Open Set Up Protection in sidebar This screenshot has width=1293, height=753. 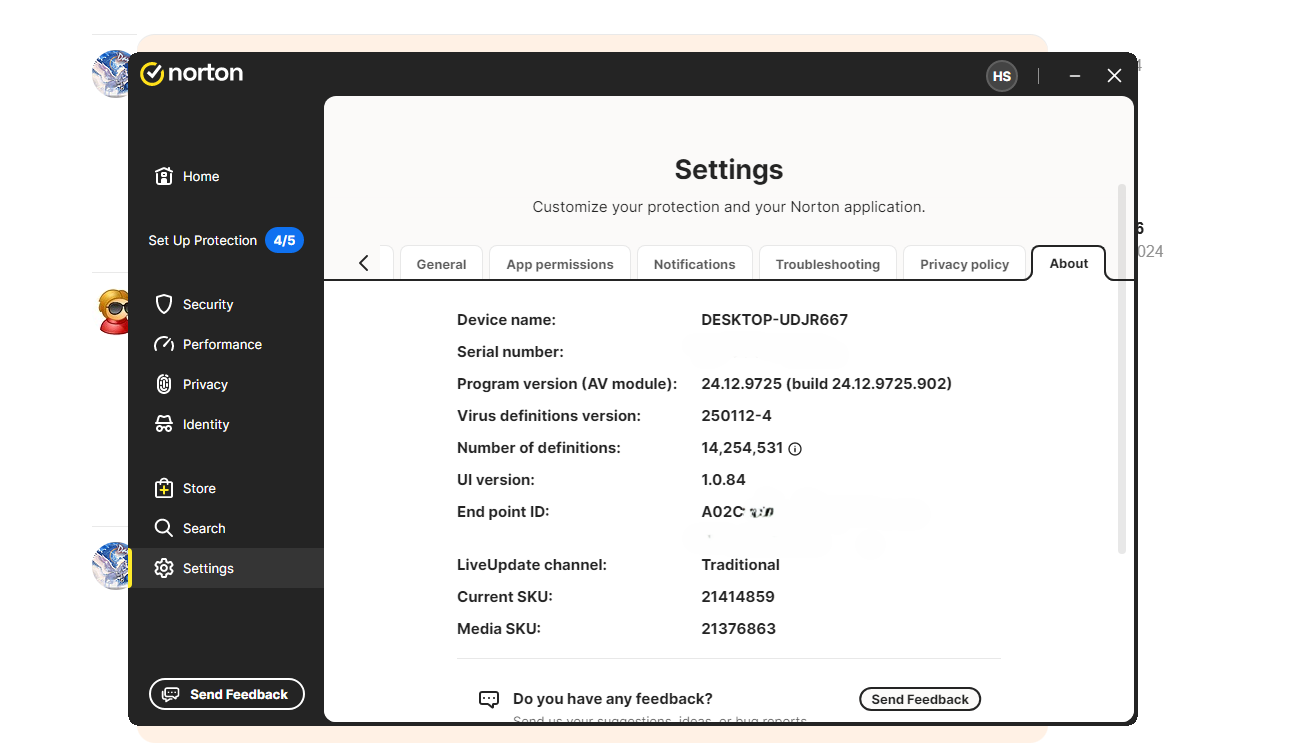(202, 240)
